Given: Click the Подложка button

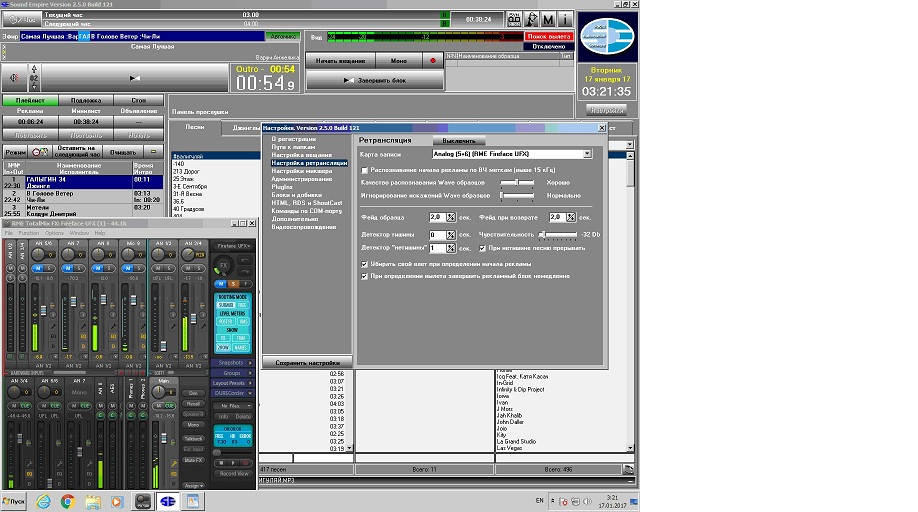Looking at the screenshot, I should pyautogui.click(x=85, y=101).
